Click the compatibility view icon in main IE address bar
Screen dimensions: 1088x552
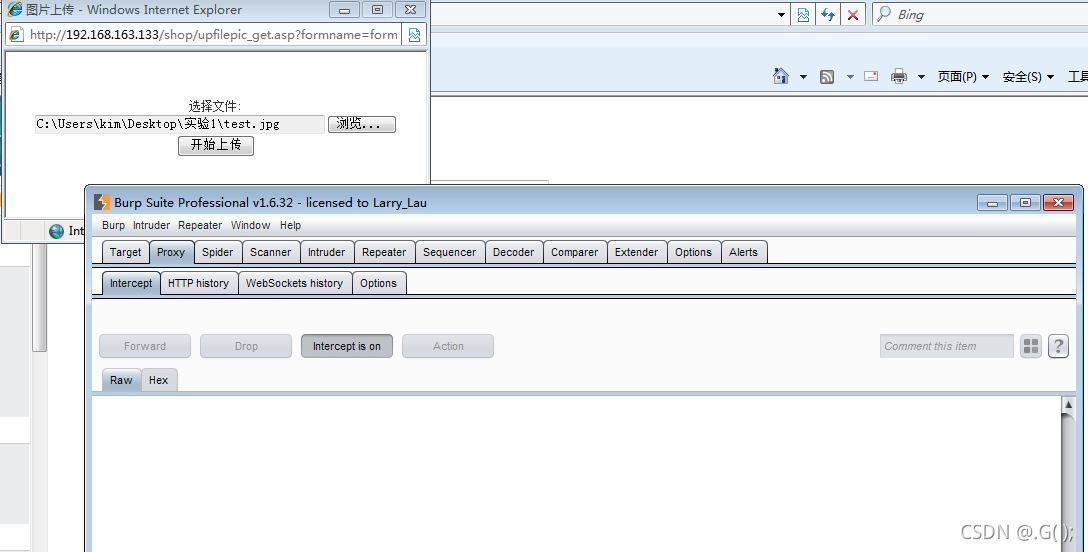(x=803, y=15)
